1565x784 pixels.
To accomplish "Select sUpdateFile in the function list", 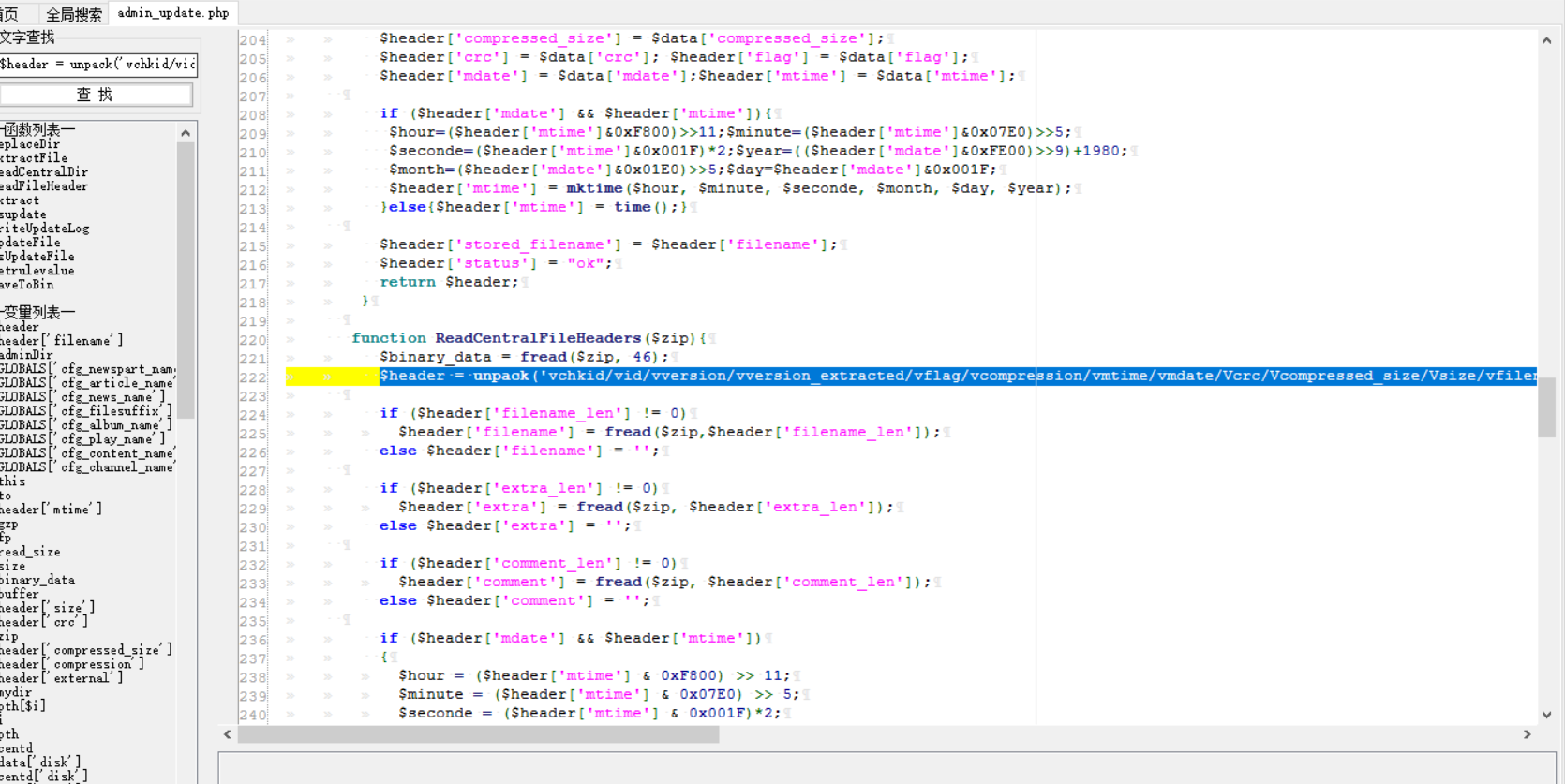I will (x=37, y=257).
